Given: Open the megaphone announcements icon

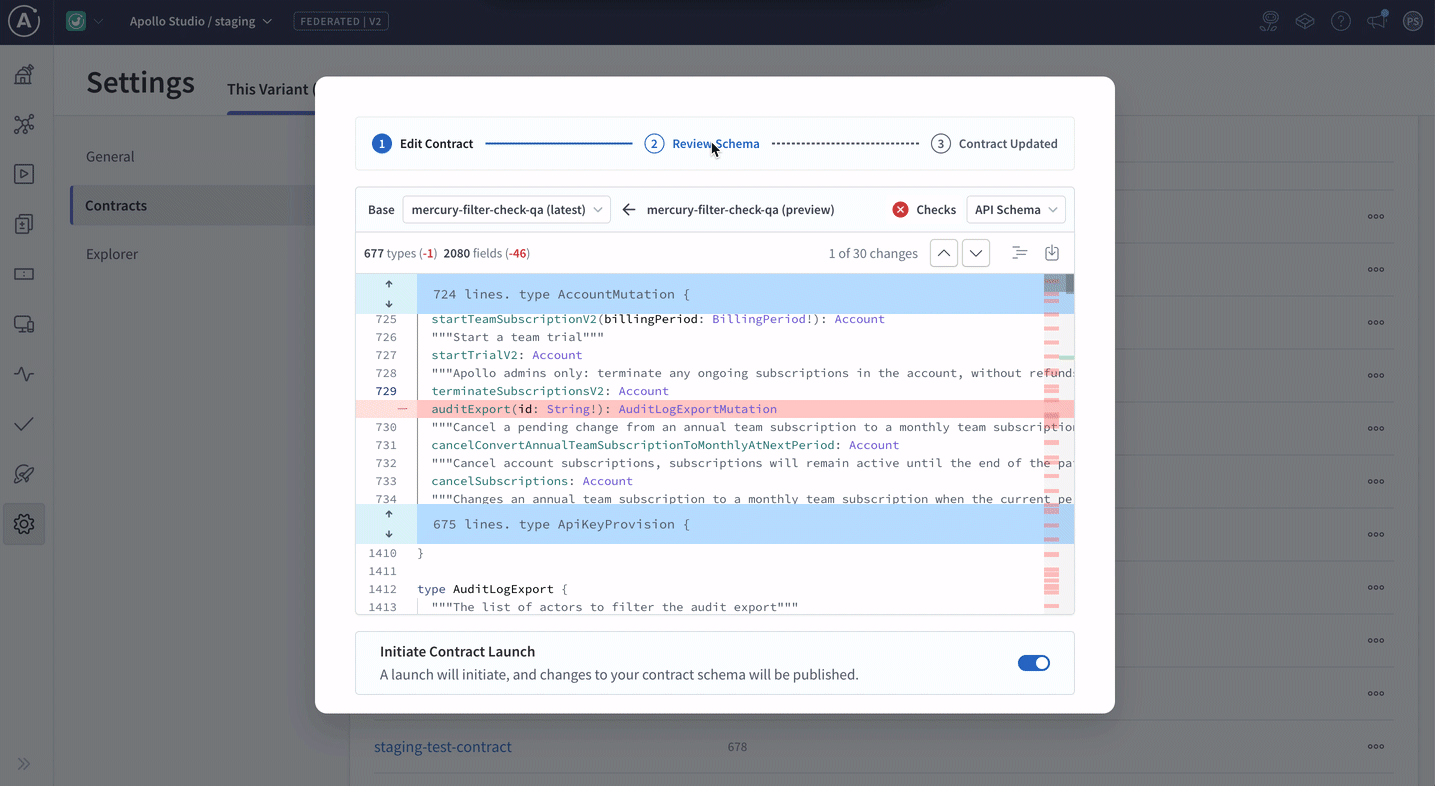Looking at the screenshot, I should [1377, 21].
